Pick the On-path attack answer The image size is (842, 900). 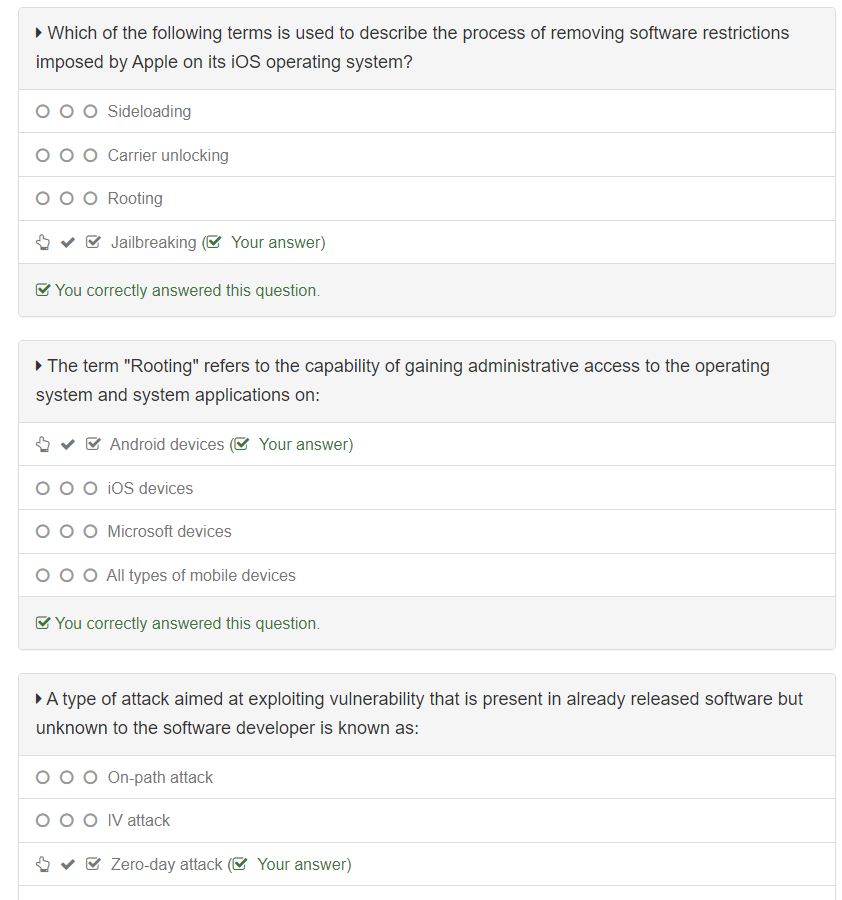click(160, 777)
